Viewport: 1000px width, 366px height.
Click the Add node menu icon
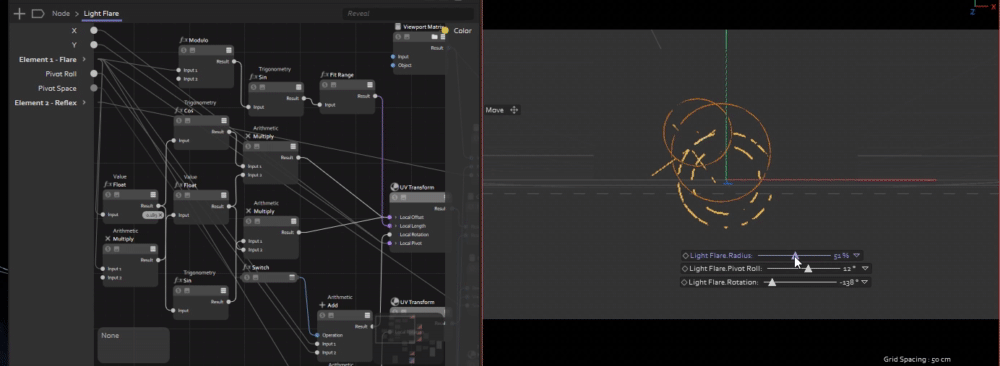tap(366, 316)
